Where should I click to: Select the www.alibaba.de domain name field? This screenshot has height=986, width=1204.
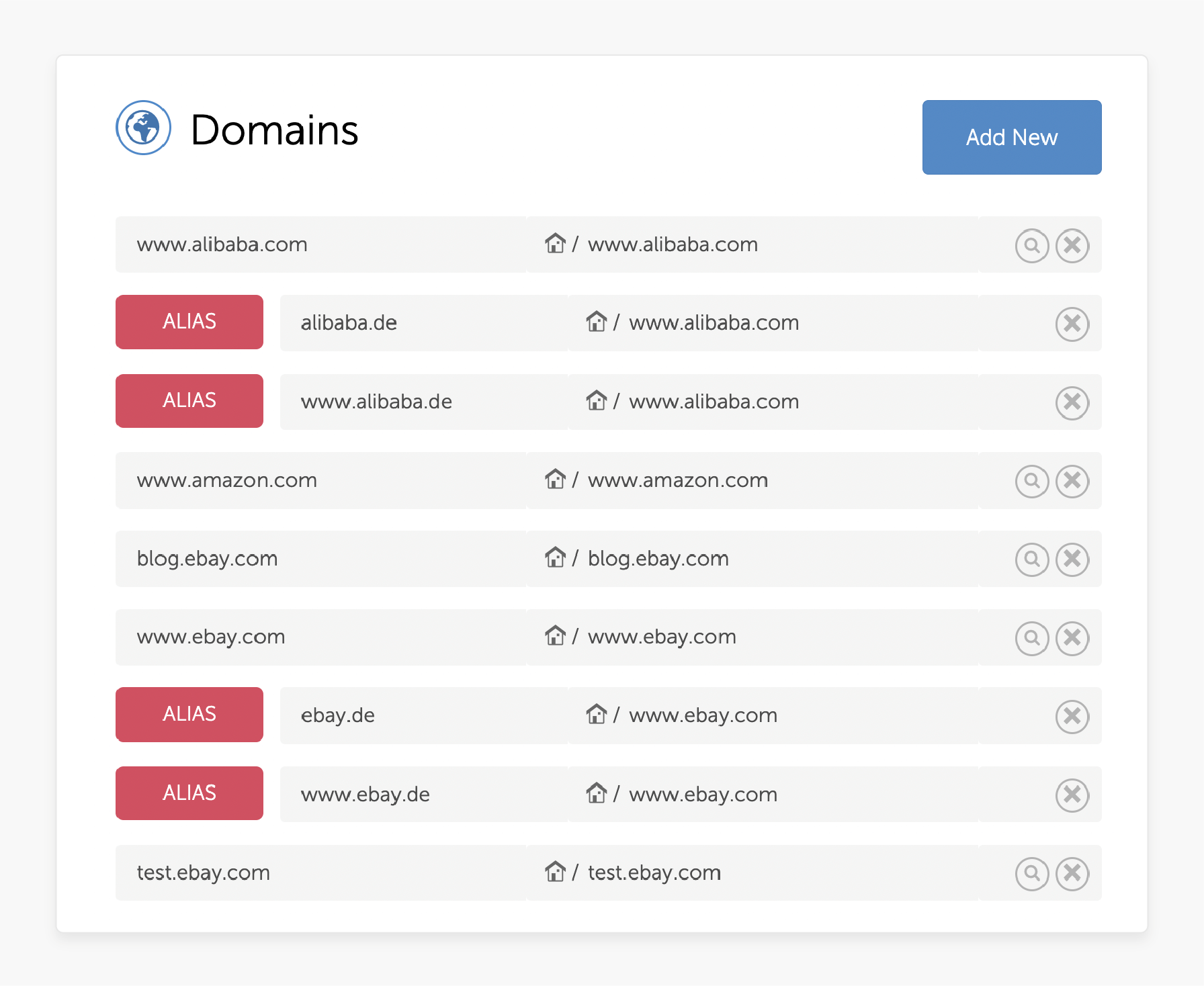424,402
